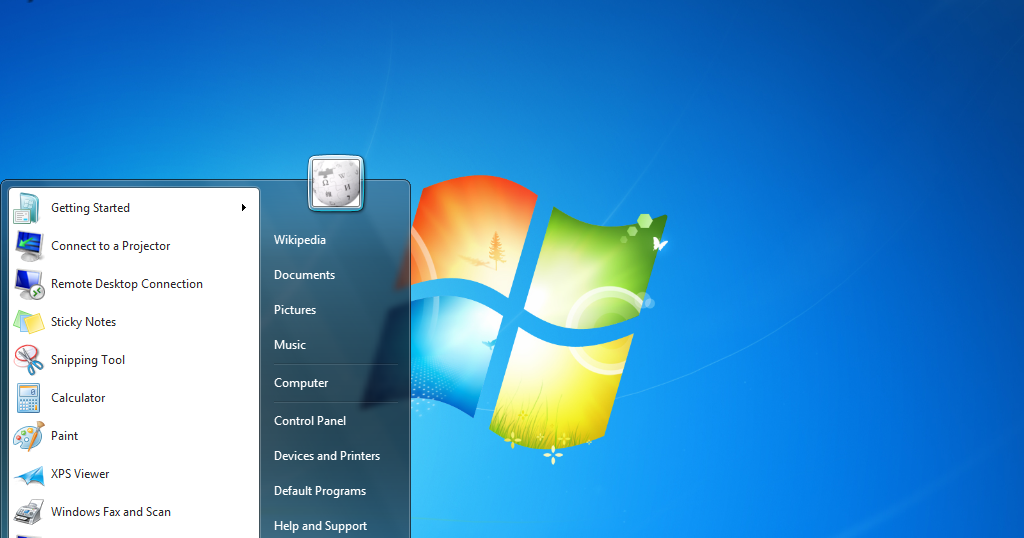Screen dimensions: 1024x538
Task: Open Default Programs
Action: pyautogui.click(x=319, y=491)
